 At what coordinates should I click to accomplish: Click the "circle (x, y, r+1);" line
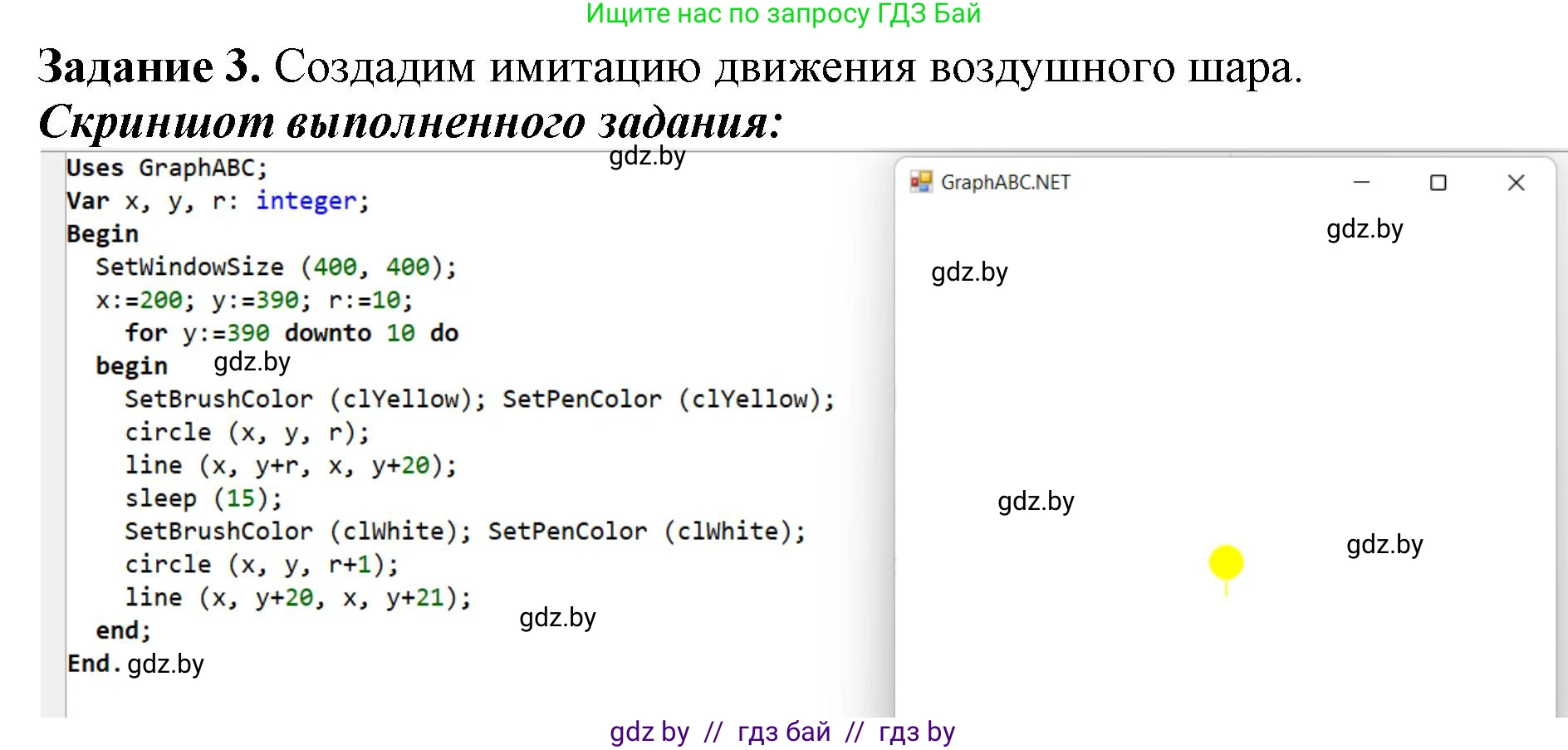coord(262,565)
